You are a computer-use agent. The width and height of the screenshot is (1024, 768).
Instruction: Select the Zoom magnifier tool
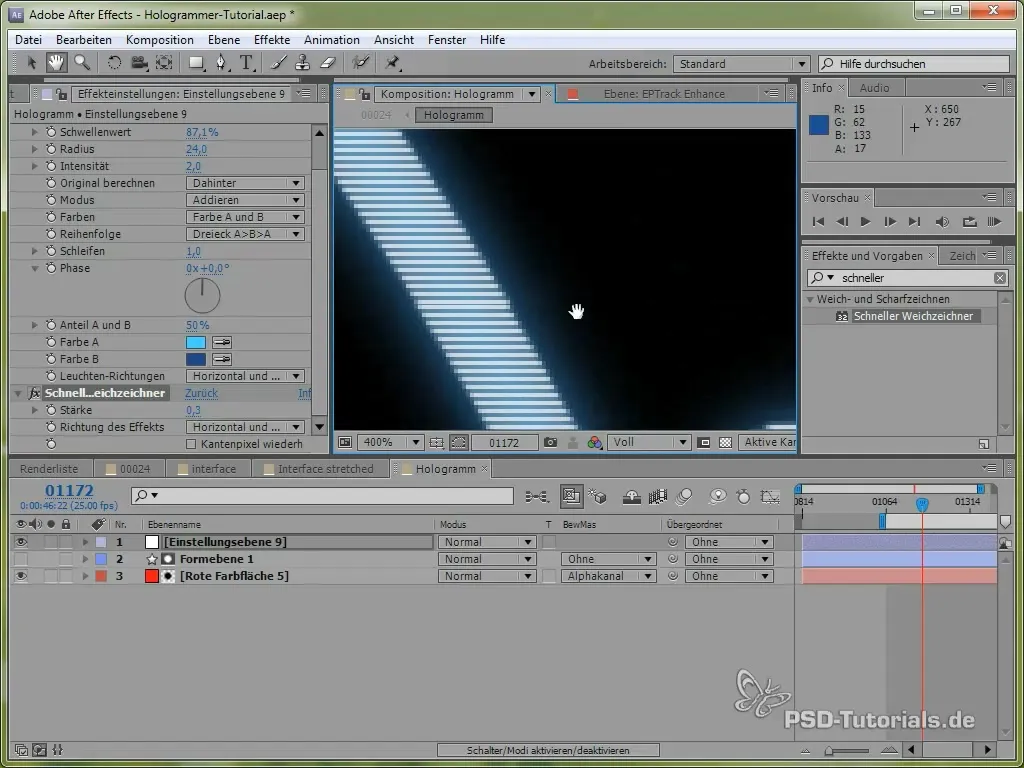pos(82,63)
